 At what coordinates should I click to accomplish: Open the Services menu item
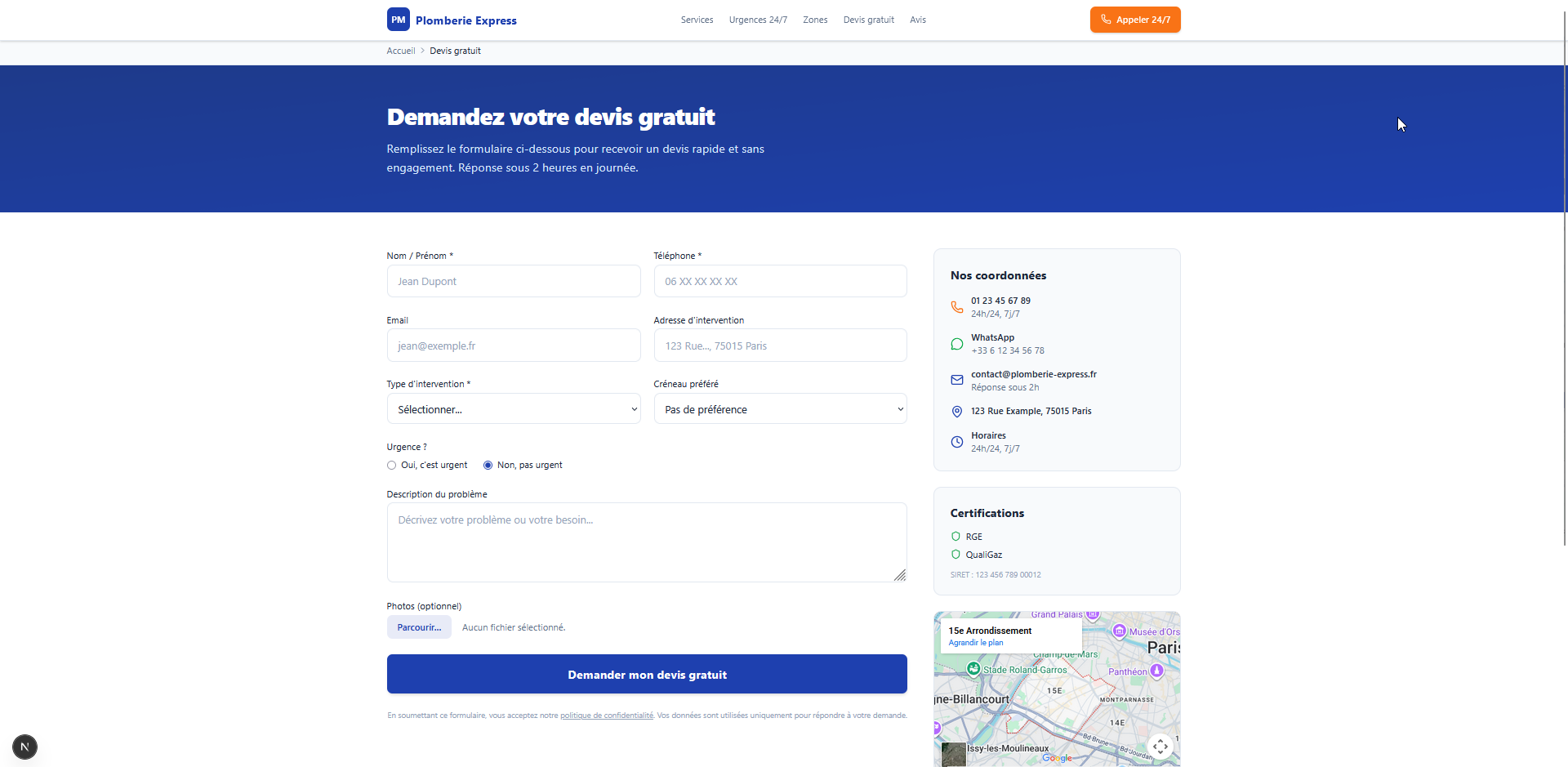point(697,20)
